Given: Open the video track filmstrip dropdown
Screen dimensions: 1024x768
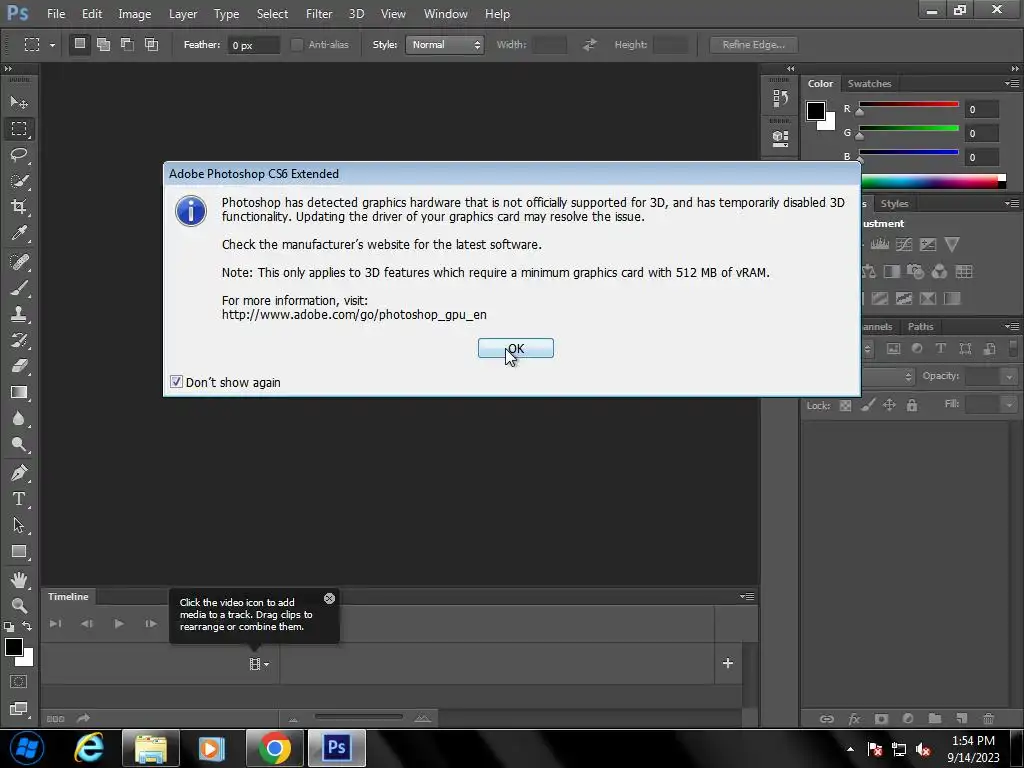Looking at the screenshot, I should [x=259, y=664].
